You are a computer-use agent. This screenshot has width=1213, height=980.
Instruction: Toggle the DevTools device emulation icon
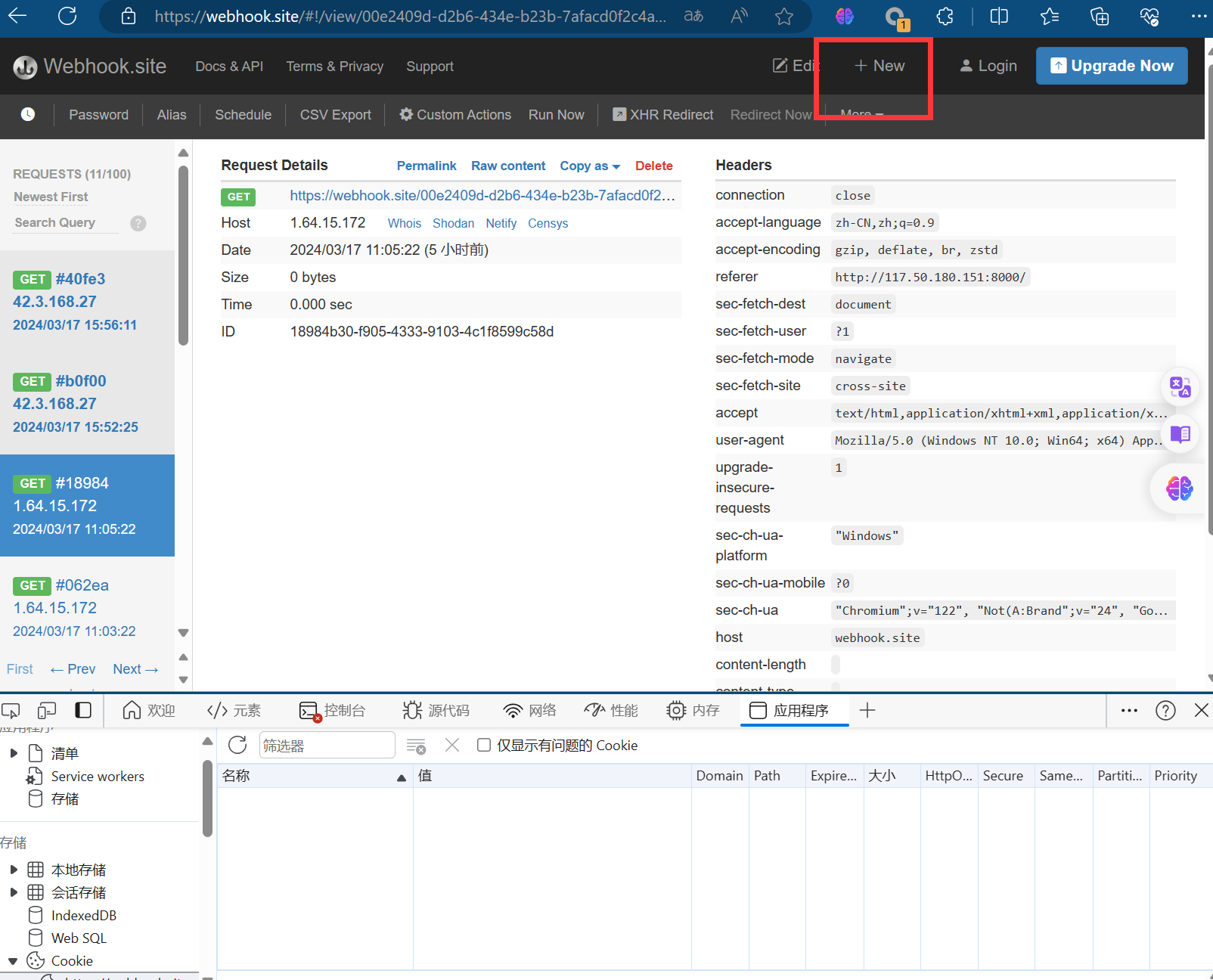pos(47,710)
